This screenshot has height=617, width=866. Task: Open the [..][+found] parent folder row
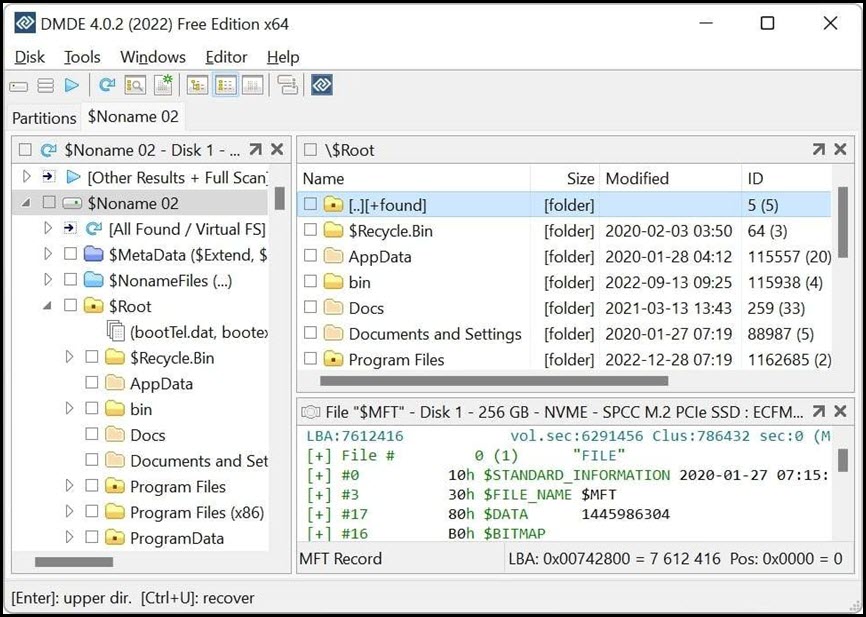point(564,205)
